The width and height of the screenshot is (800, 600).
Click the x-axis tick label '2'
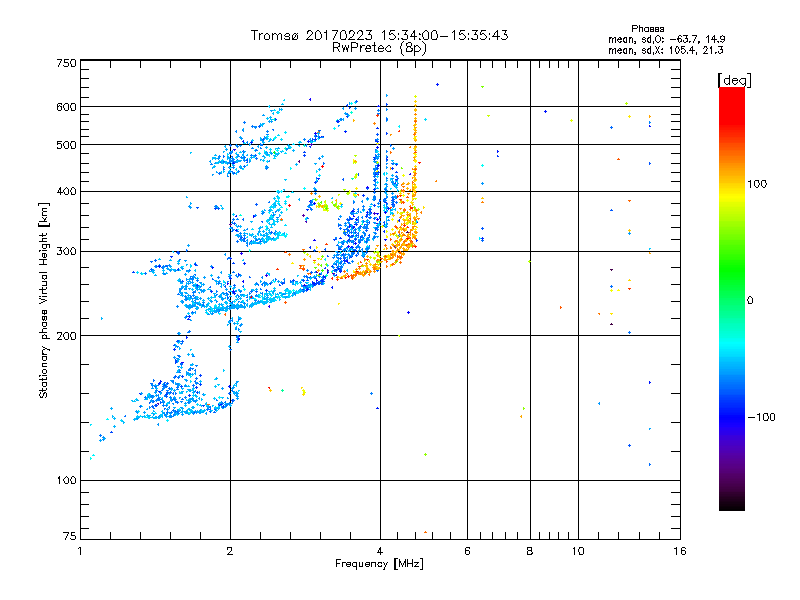(x=230, y=551)
